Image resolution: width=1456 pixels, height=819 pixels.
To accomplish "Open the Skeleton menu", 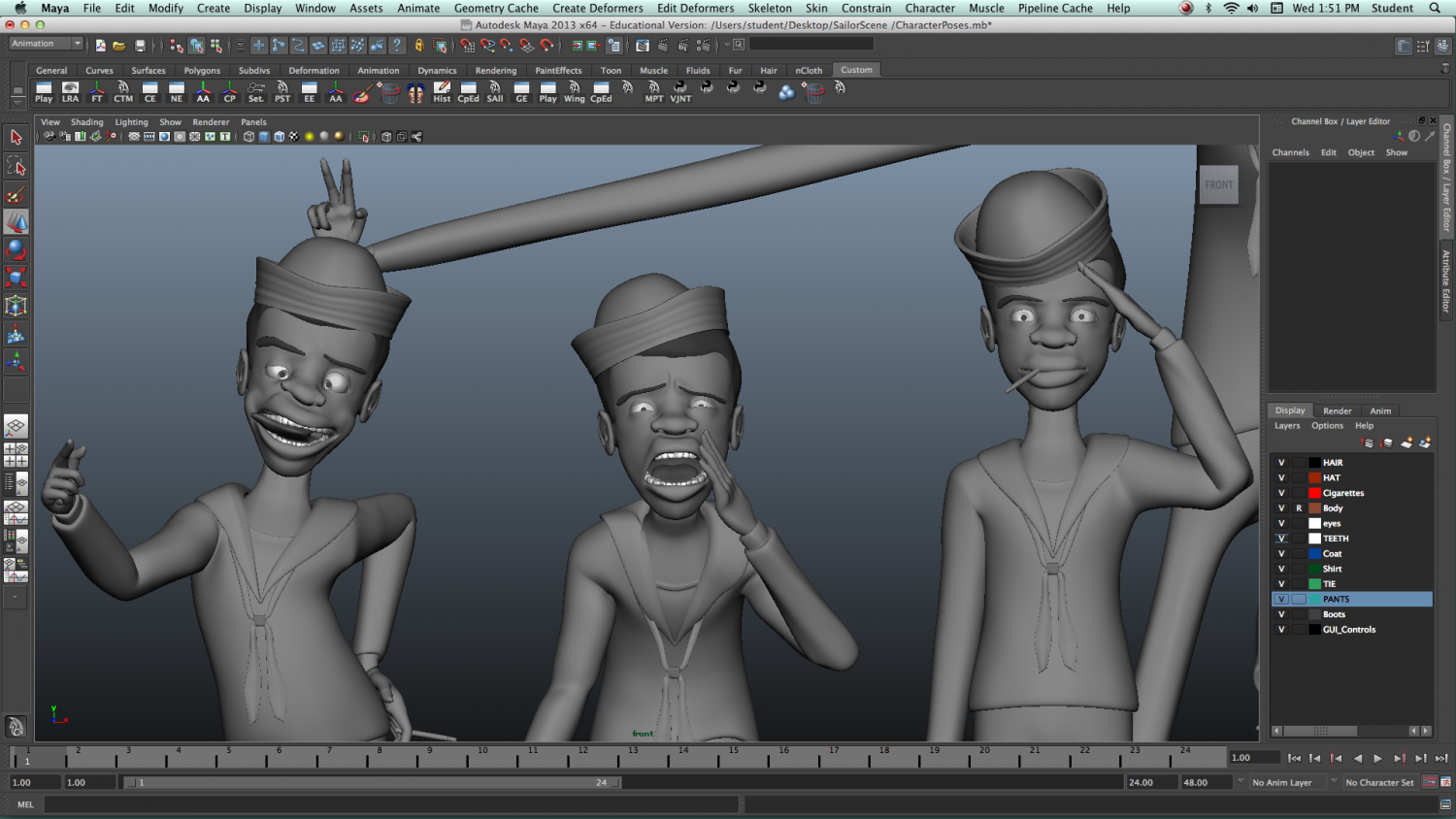I will tap(770, 8).
